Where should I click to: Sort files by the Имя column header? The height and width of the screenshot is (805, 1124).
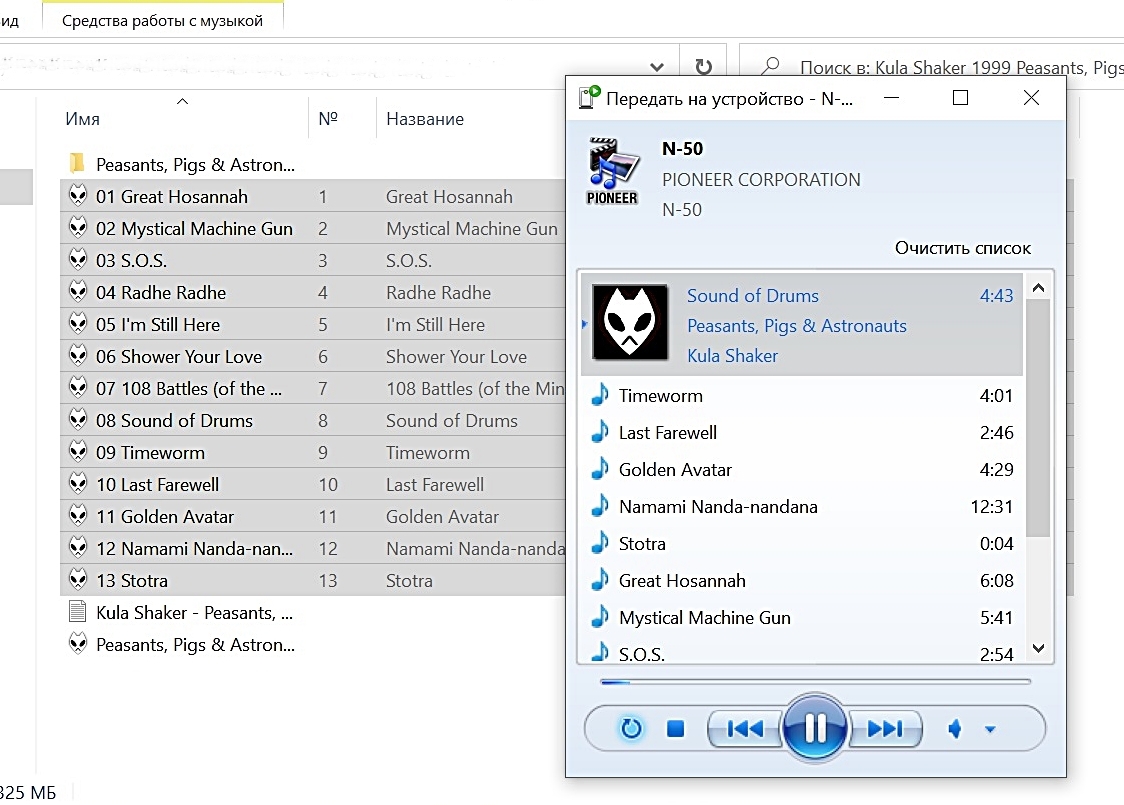tap(83, 119)
